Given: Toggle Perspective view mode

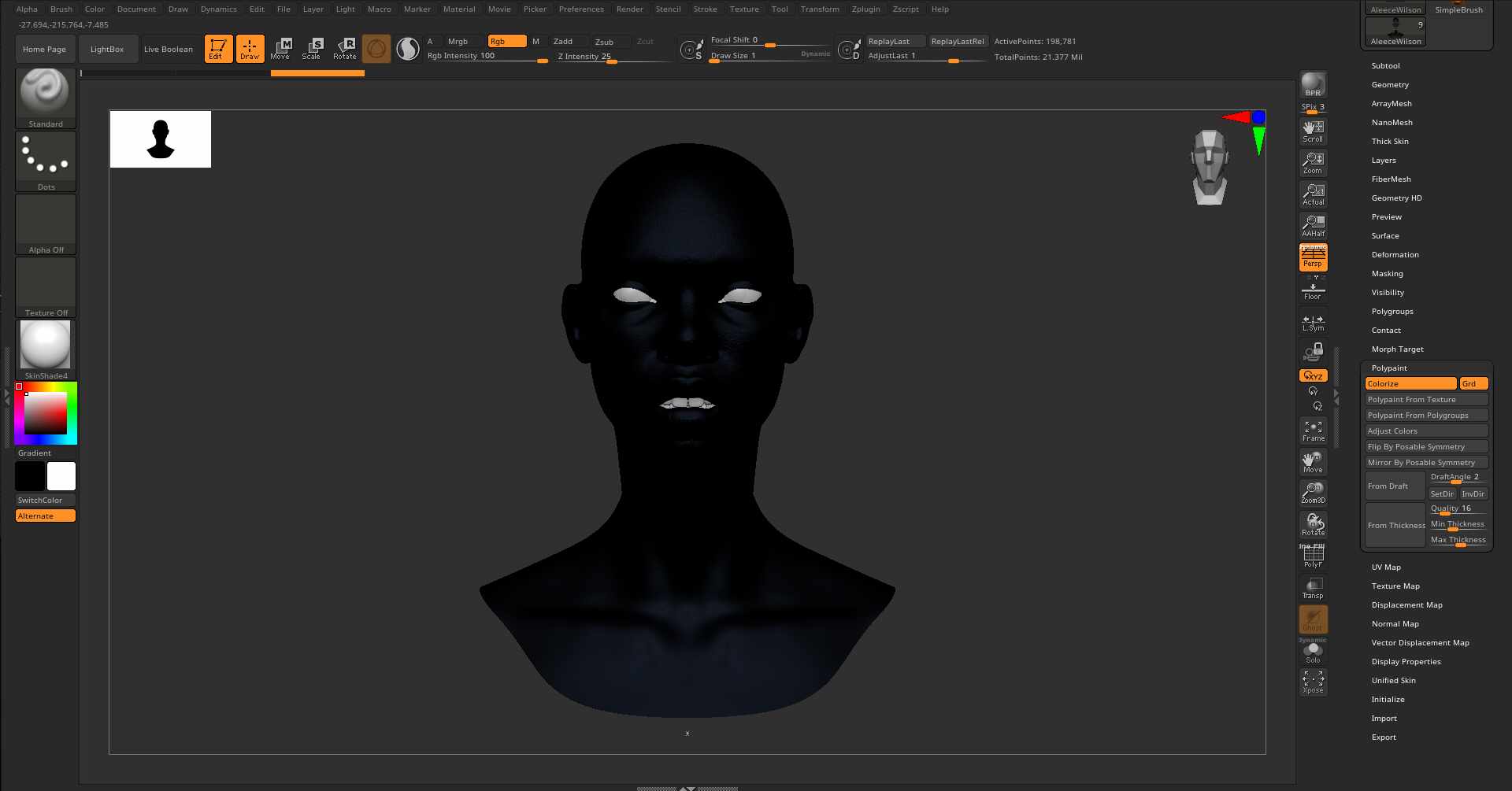Looking at the screenshot, I should [x=1313, y=257].
